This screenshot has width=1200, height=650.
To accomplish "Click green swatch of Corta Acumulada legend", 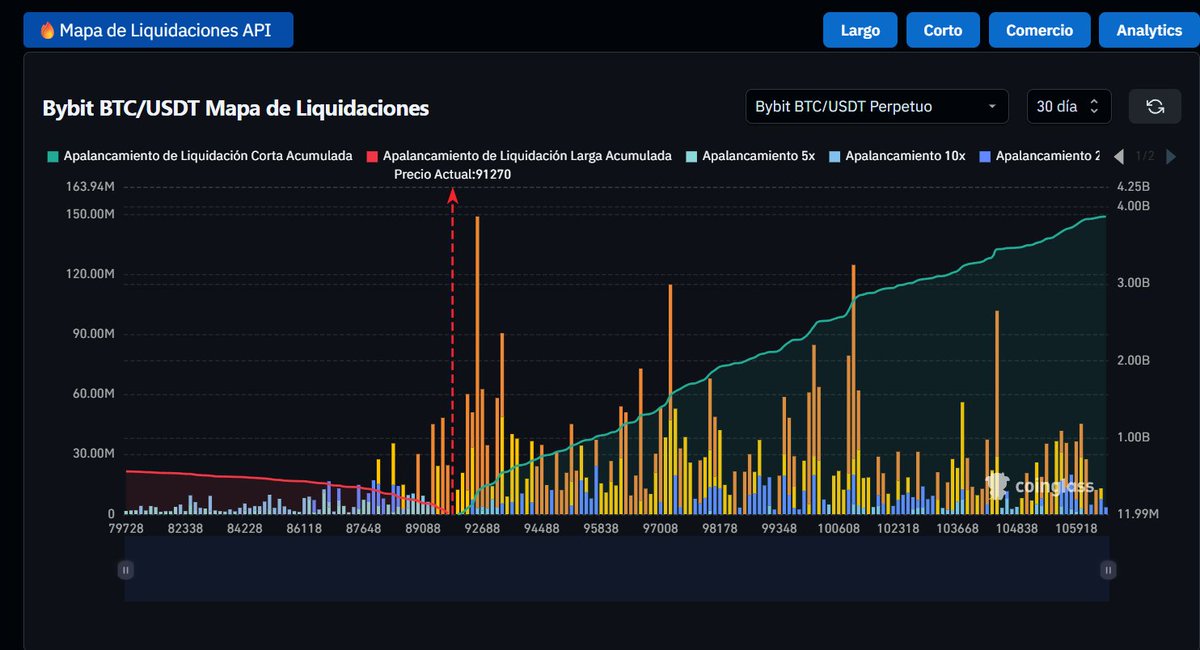I will tap(52, 156).
